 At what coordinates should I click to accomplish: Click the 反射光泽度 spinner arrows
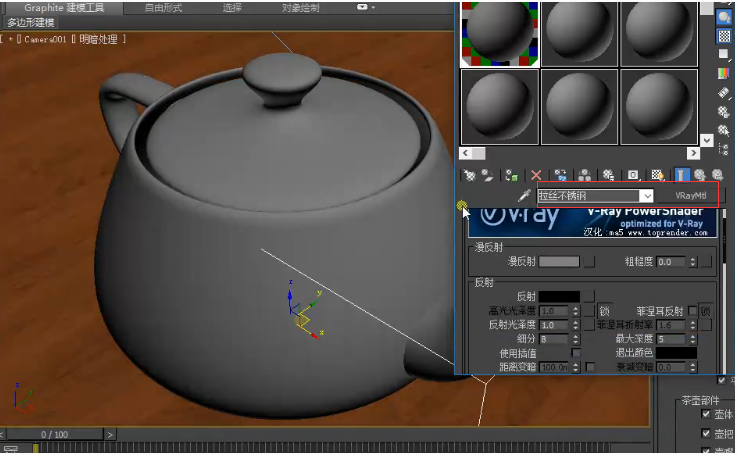576,325
